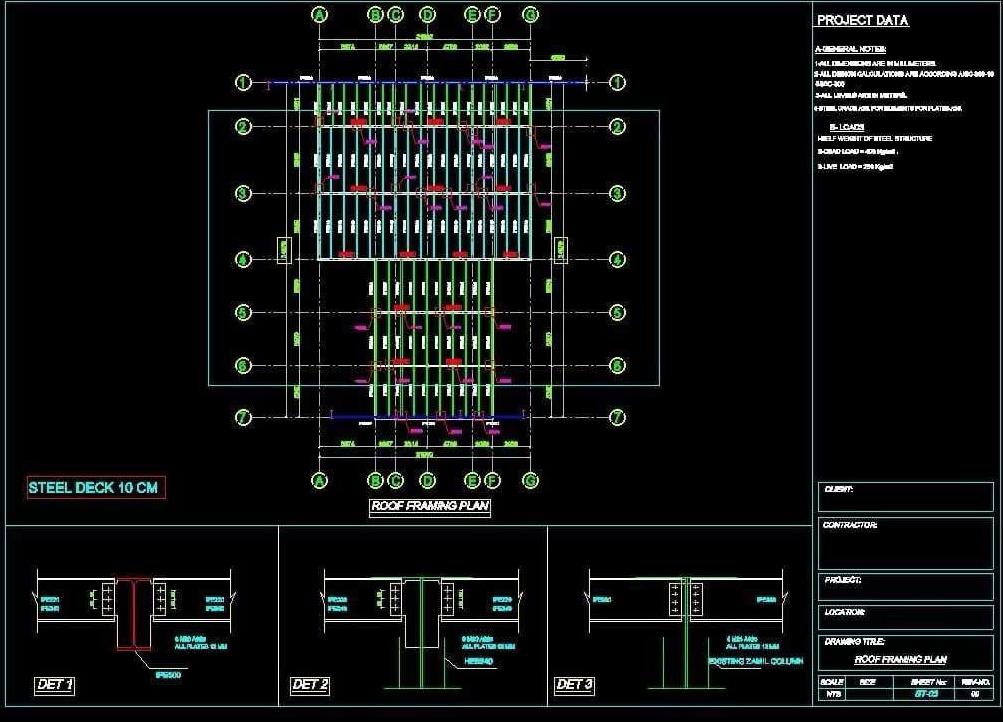The height and width of the screenshot is (722, 1003).
Task: Click the 'DET 3' detail label
Action: click(574, 685)
